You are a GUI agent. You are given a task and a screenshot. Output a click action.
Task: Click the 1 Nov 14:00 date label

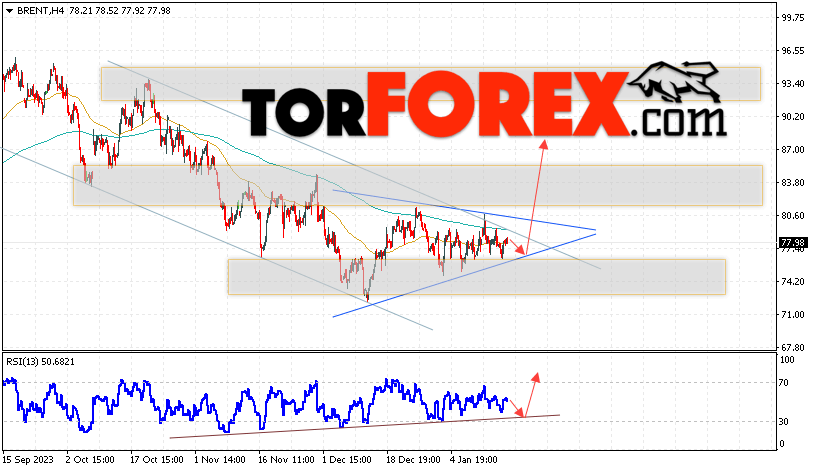[220, 460]
